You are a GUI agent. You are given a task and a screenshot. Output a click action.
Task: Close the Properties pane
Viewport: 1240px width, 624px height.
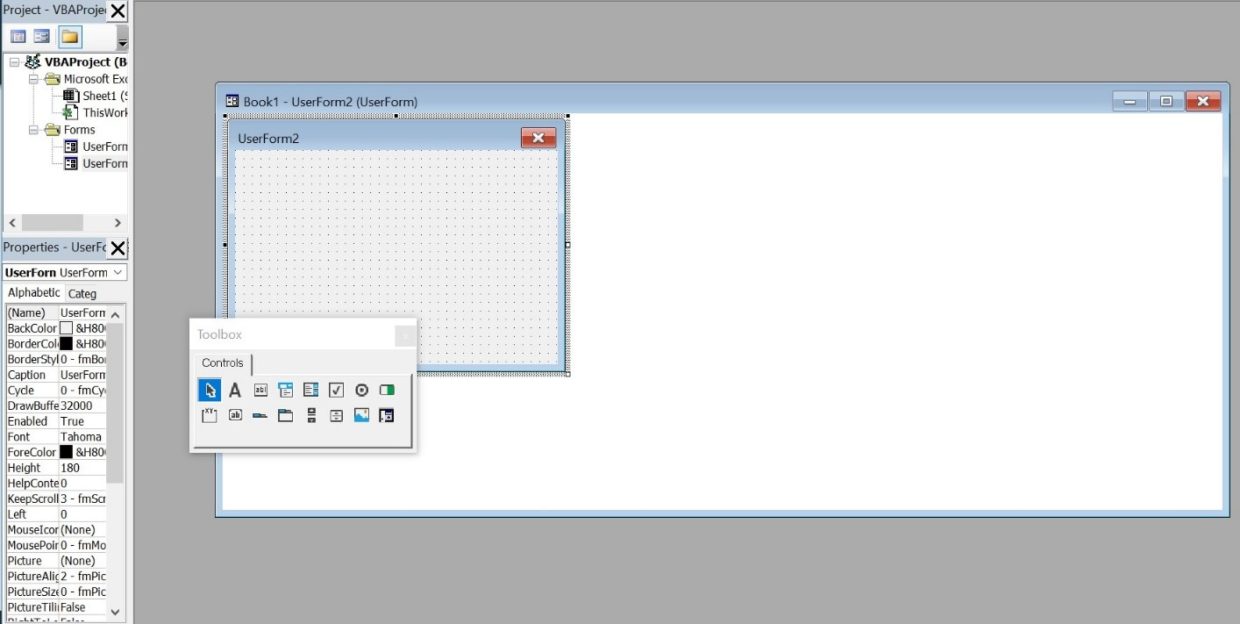pyautogui.click(x=117, y=248)
